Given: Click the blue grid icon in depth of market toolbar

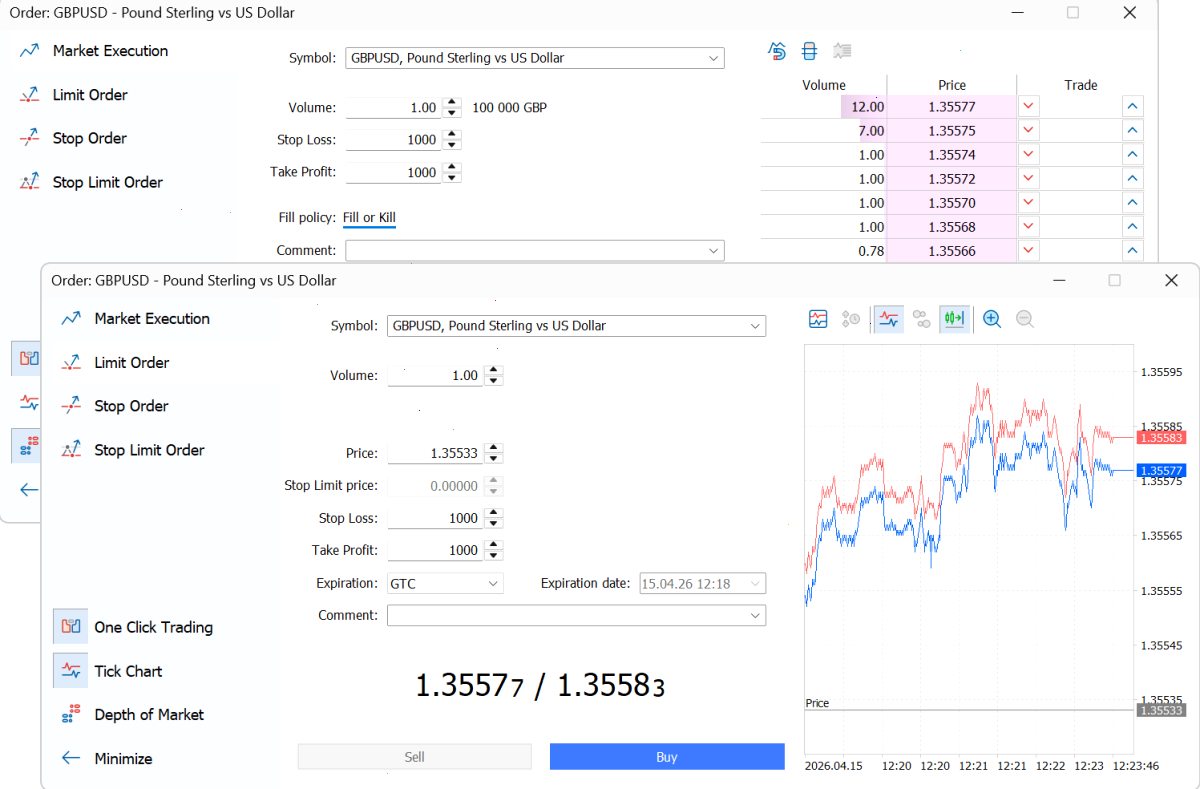Looking at the screenshot, I should pyautogui.click(x=809, y=51).
